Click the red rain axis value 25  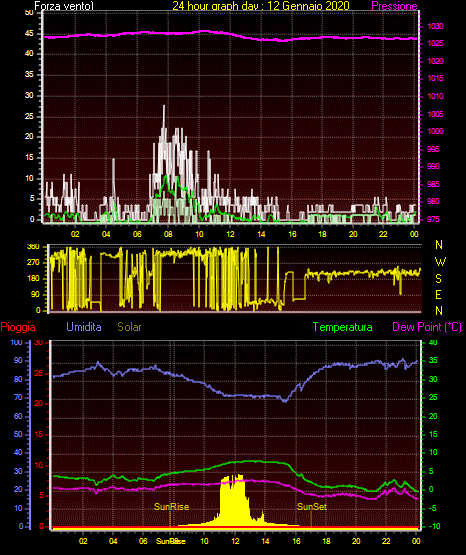38,373
